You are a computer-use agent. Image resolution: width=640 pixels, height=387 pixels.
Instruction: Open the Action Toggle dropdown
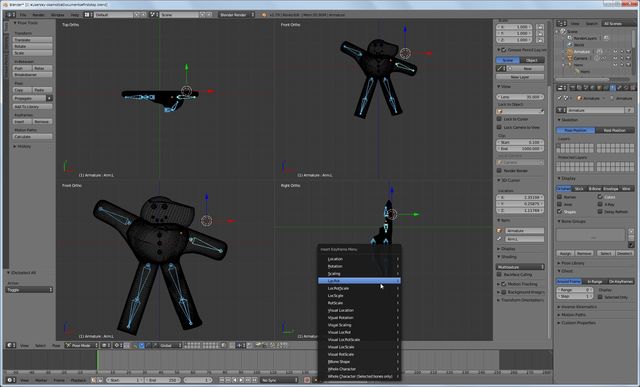pos(29,289)
